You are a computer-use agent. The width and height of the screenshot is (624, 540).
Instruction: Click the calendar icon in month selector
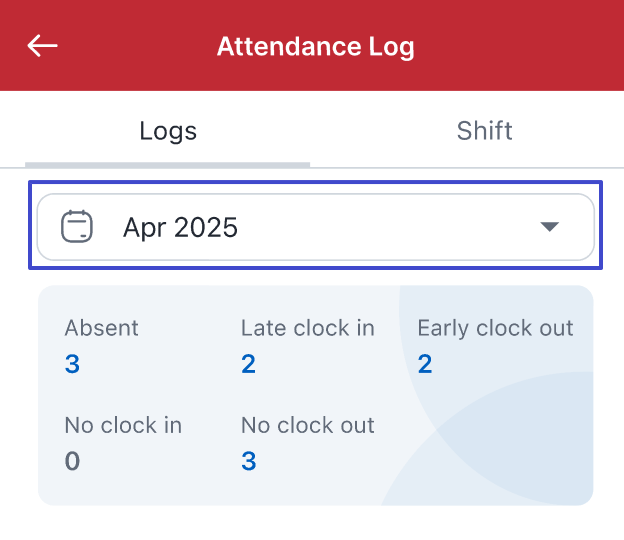click(x=77, y=227)
